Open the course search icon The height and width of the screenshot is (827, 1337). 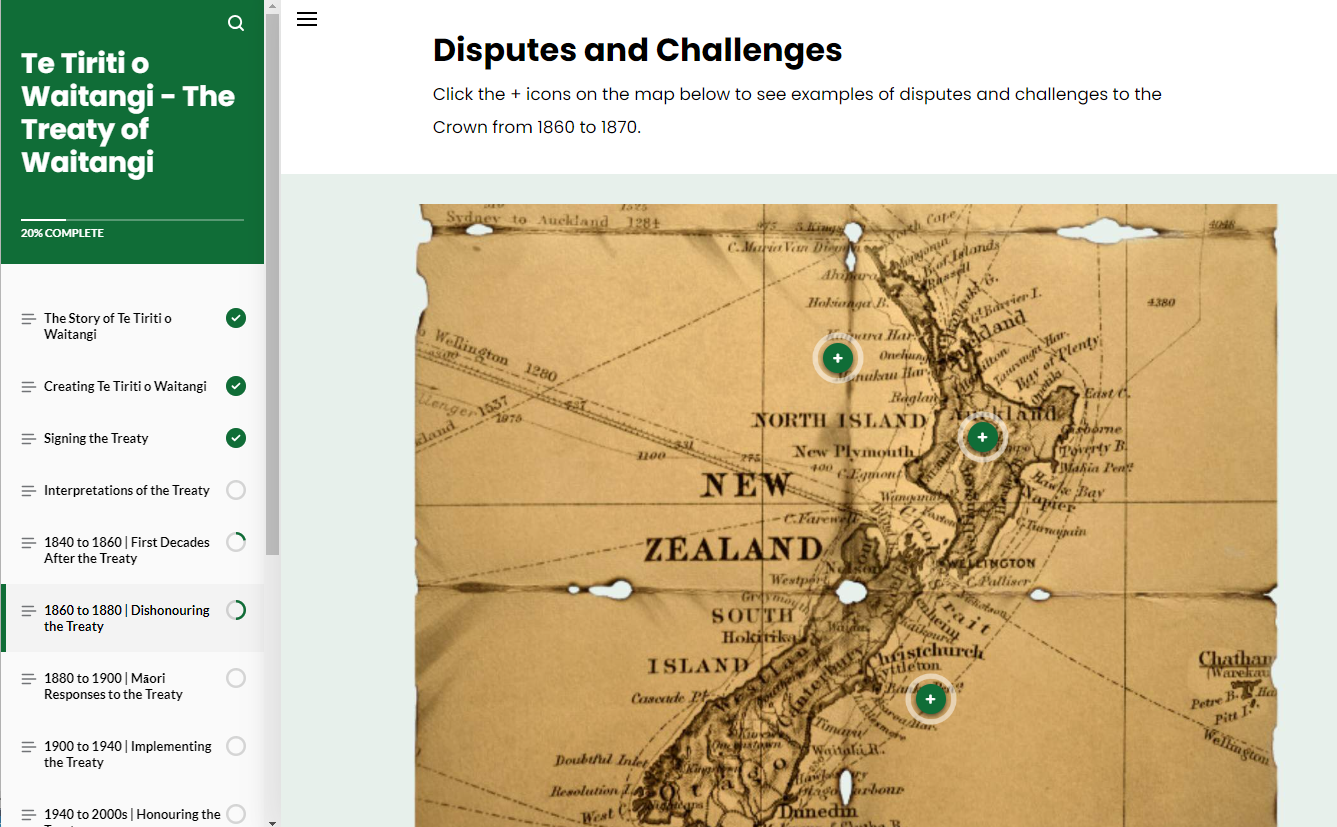pyautogui.click(x=236, y=23)
